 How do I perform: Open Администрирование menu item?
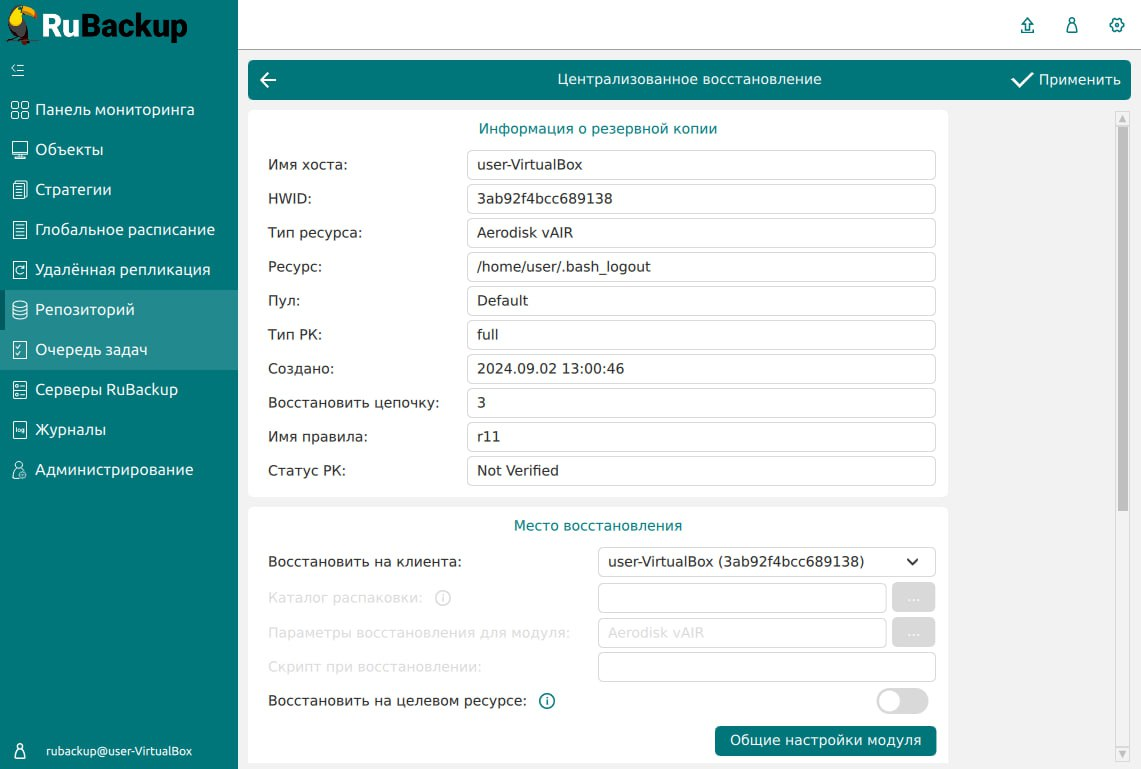tap(114, 470)
